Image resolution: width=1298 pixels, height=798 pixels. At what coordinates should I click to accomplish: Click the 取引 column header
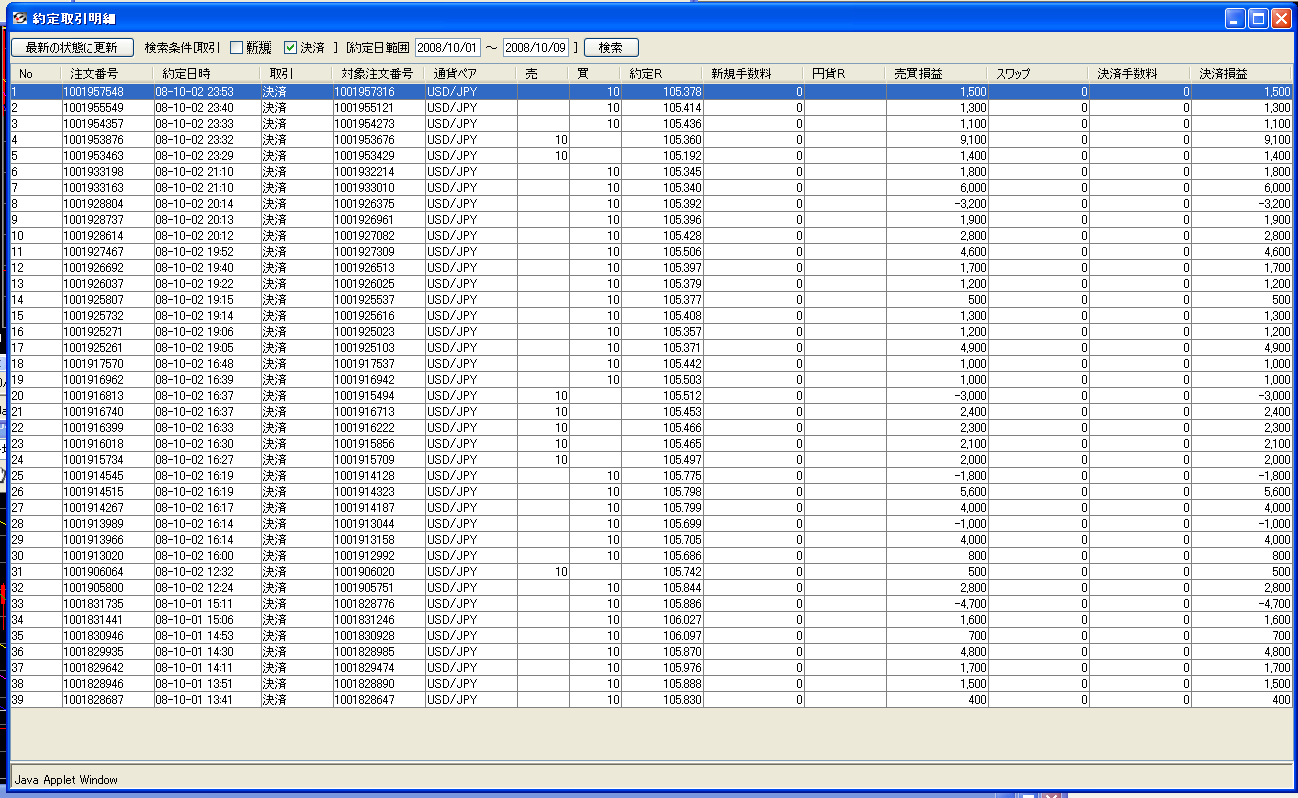[297, 74]
